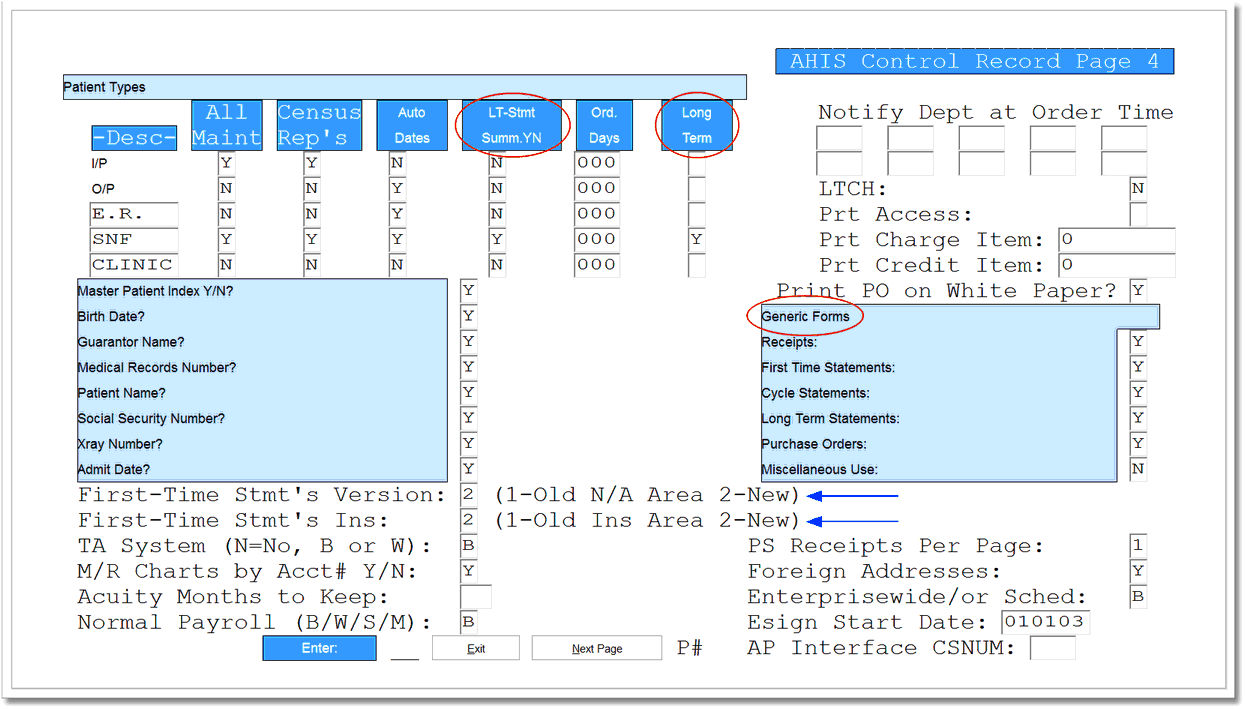
Task: Set All Maint flag for I/P
Action: click(x=226, y=163)
